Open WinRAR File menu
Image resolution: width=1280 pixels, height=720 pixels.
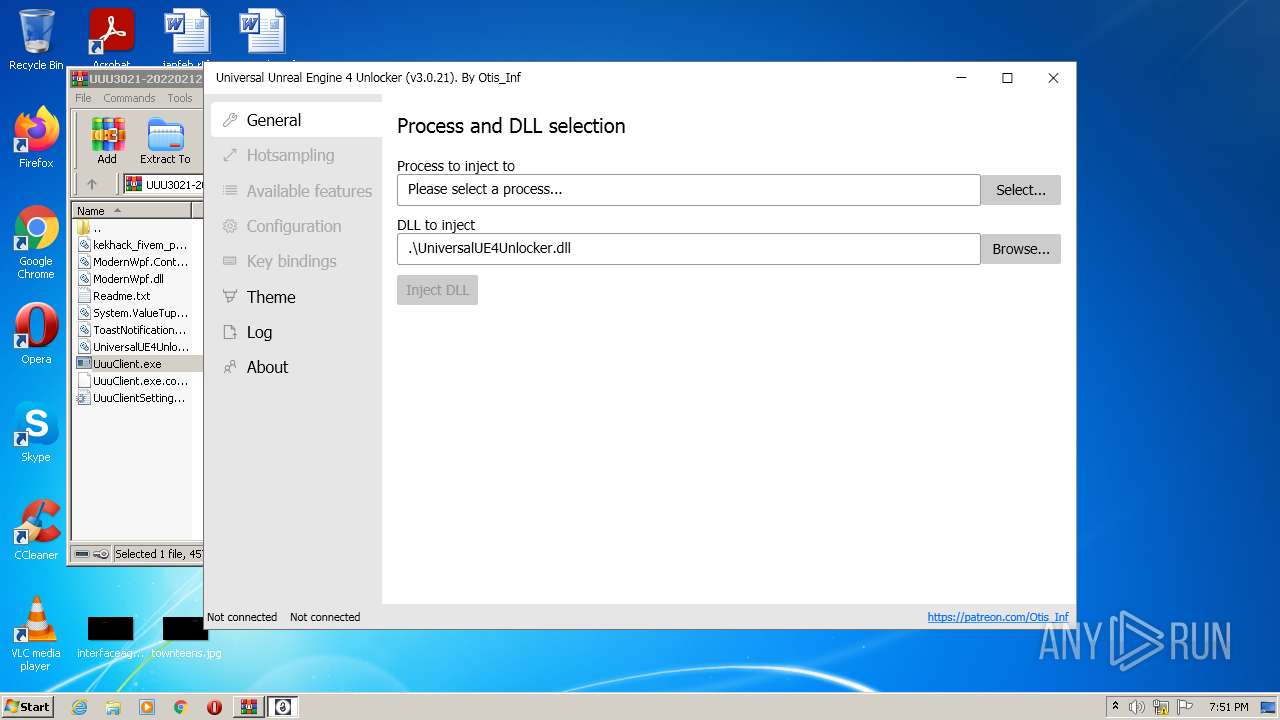[83, 98]
